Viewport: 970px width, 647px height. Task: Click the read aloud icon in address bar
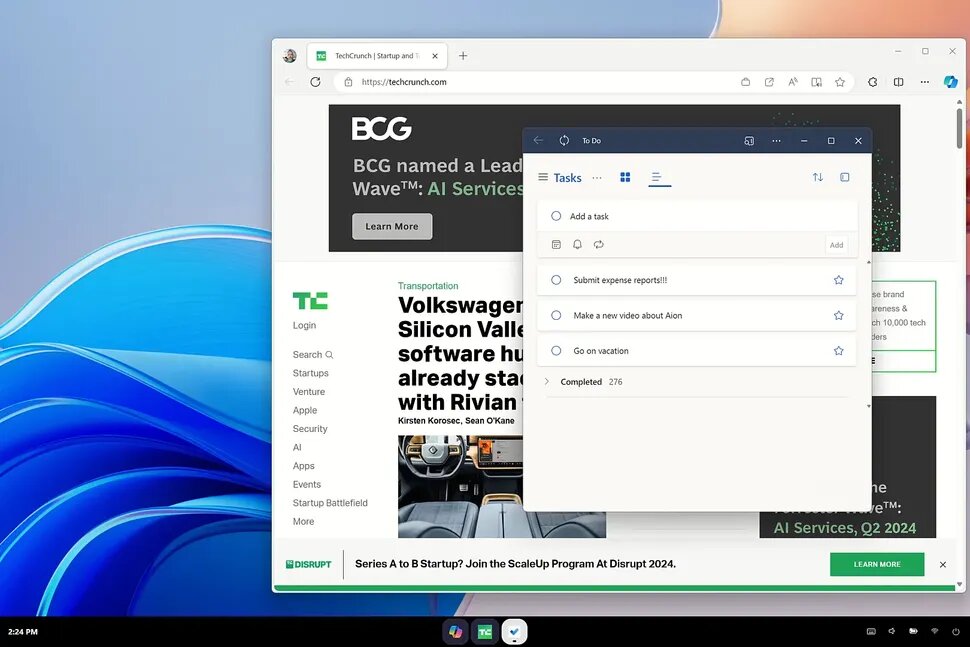coord(792,82)
